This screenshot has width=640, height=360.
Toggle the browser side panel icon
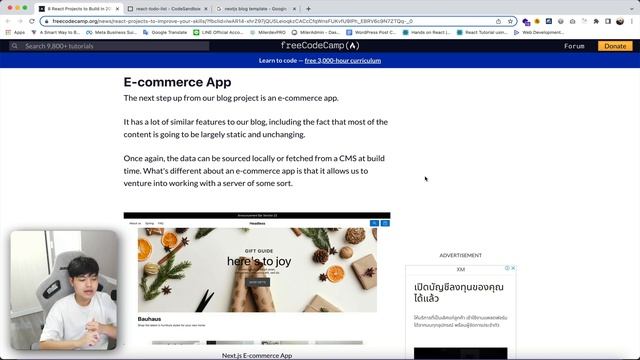tap(608, 21)
